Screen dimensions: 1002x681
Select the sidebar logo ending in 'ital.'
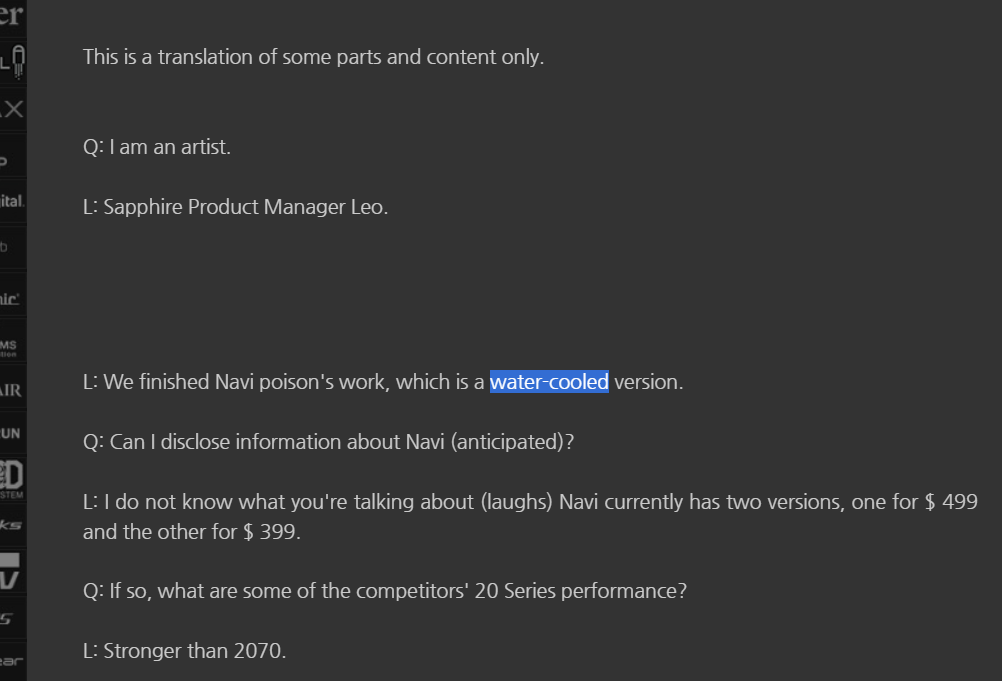click(12, 201)
